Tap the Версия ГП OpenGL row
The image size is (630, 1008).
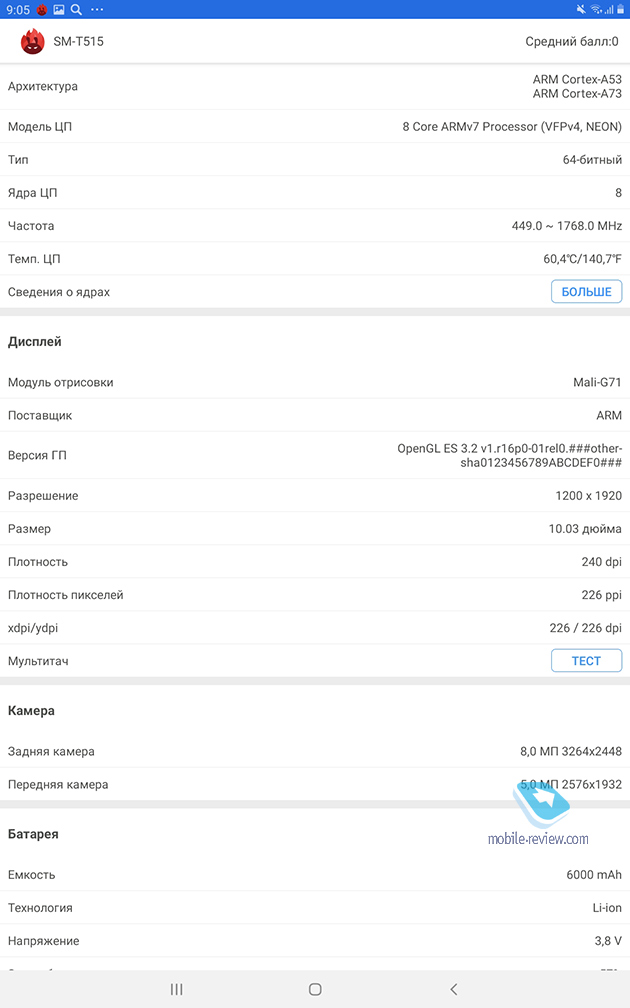[315, 455]
